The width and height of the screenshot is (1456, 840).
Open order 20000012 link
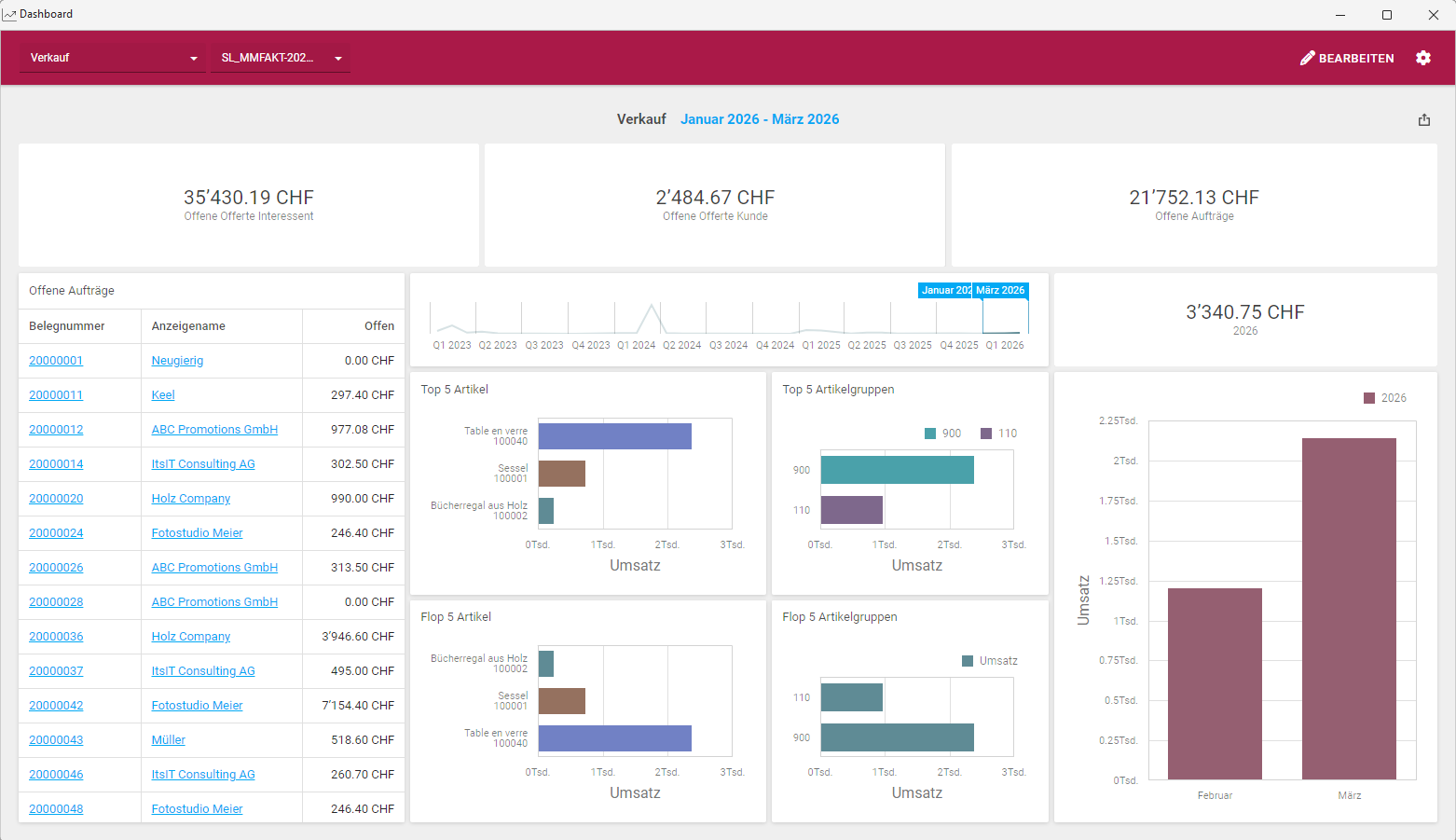click(56, 430)
